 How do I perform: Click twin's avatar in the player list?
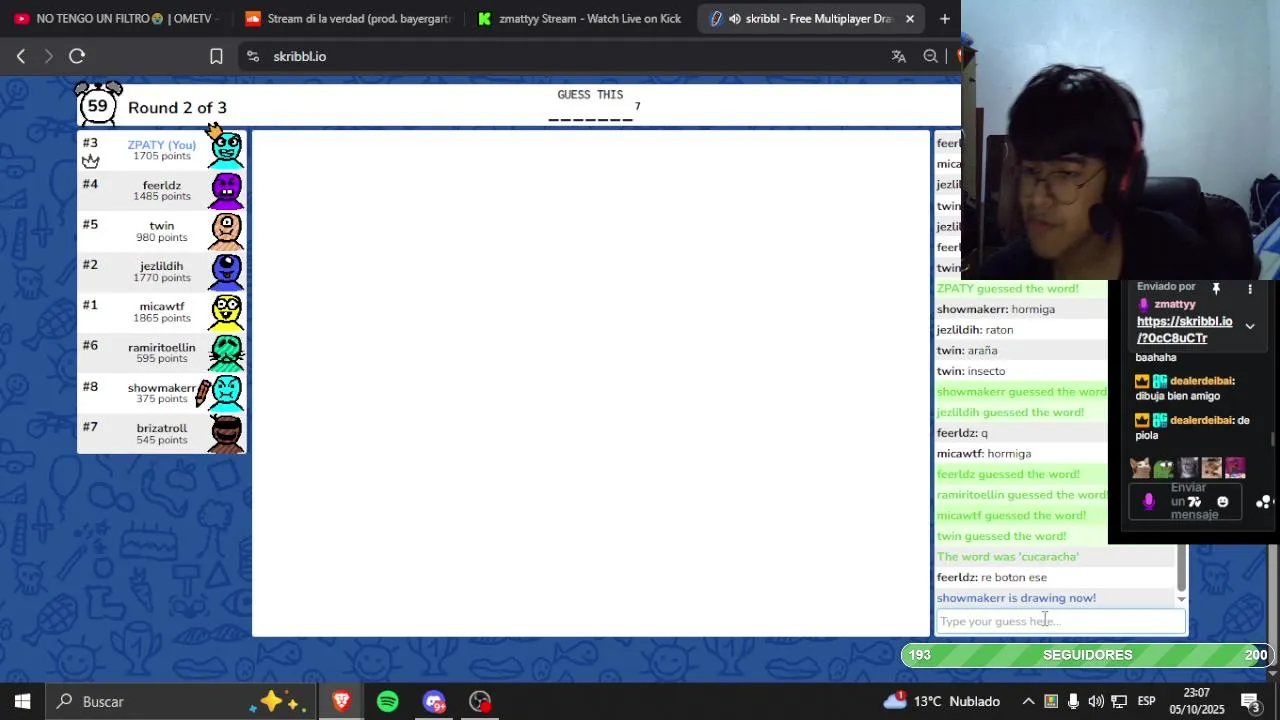click(x=227, y=231)
